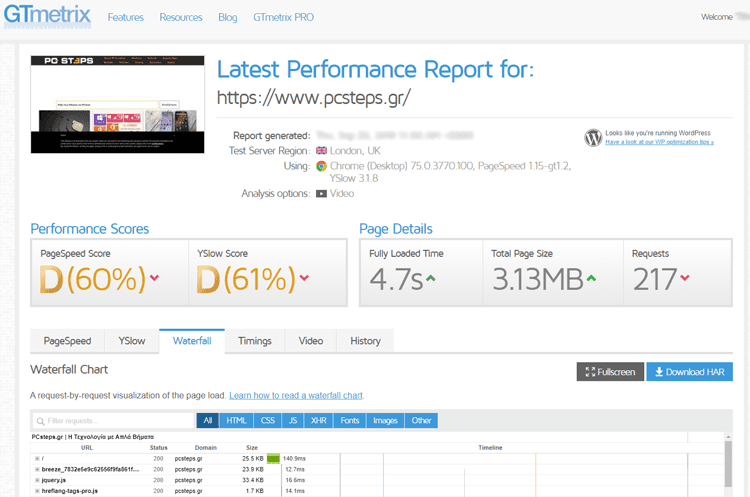
Task: Filter waterfall by JS
Action: click(293, 420)
